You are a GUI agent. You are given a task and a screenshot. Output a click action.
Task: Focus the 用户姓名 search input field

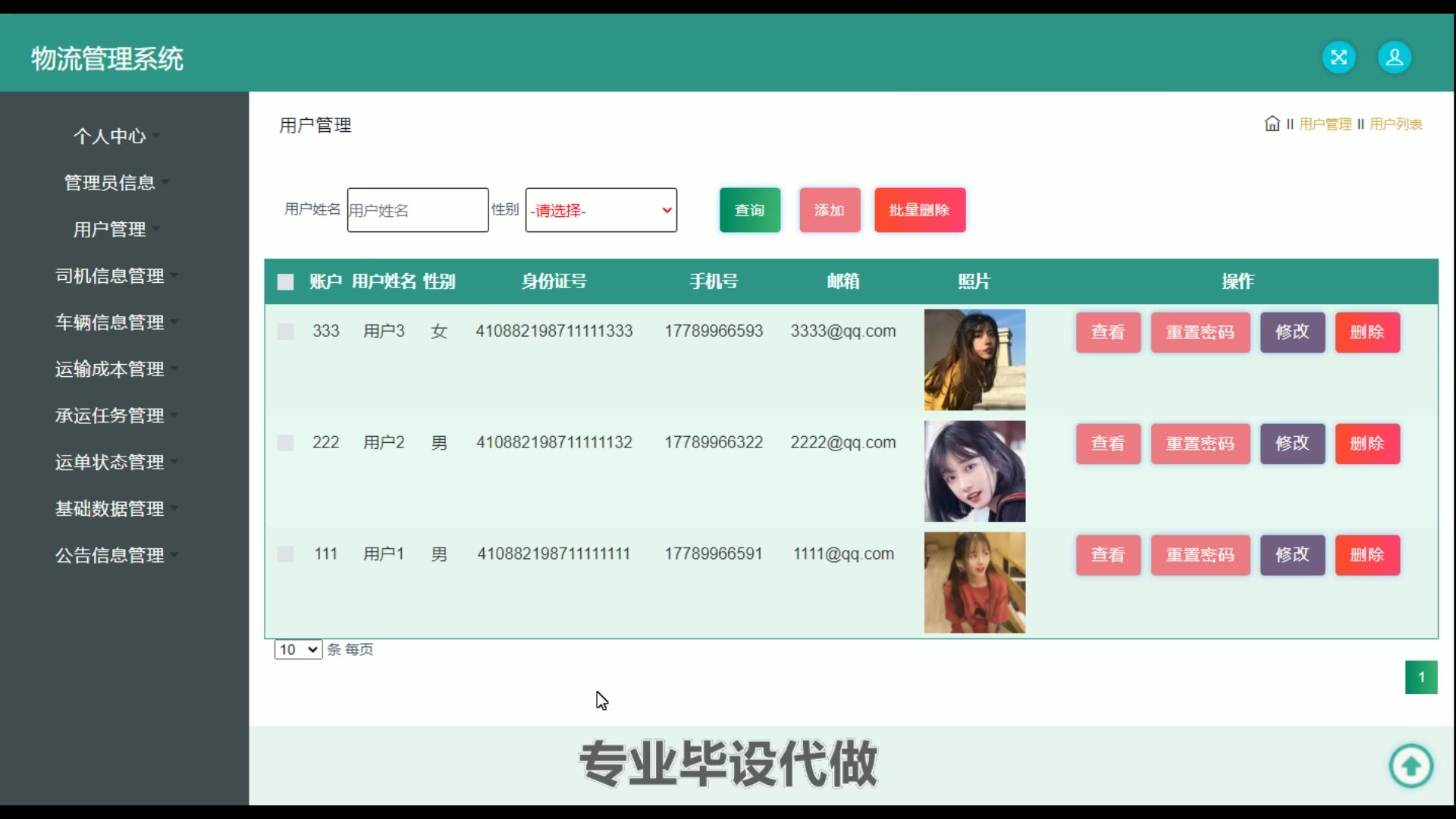pyautogui.click(x=418, y=210)
